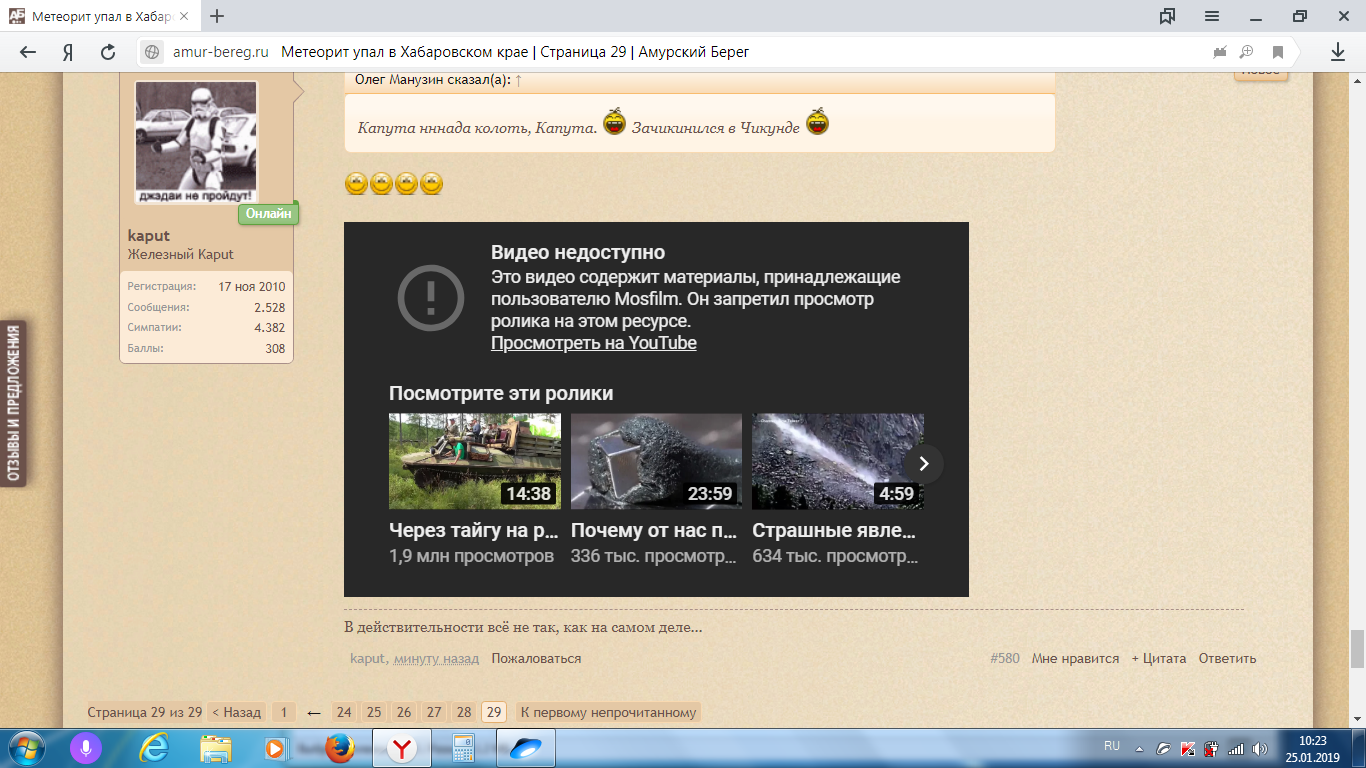Image resolution: width=1366 pixels, height=768 pixels.
Task: Launch Firefox from the taskbar
Action: click(339, 747)
